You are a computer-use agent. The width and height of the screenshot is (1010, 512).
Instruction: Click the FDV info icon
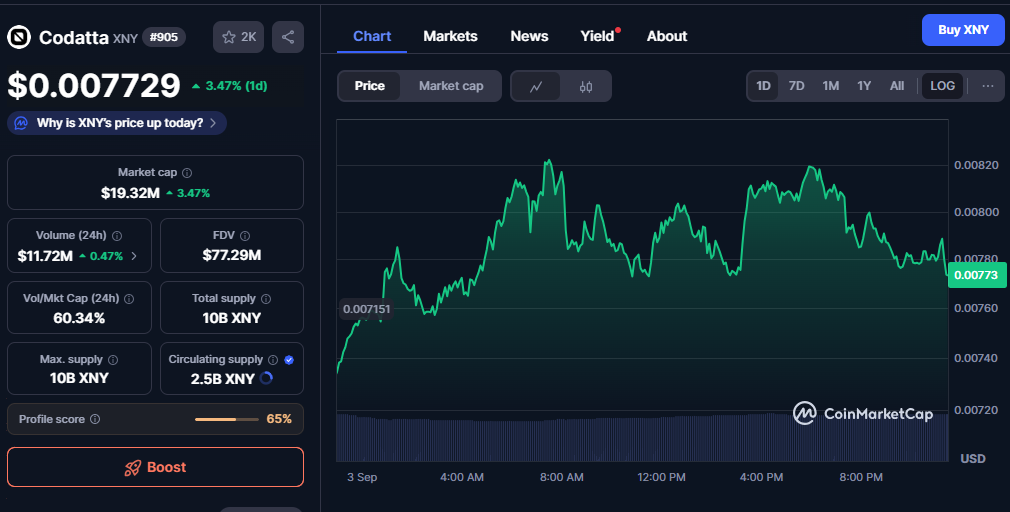pos(245,236)
